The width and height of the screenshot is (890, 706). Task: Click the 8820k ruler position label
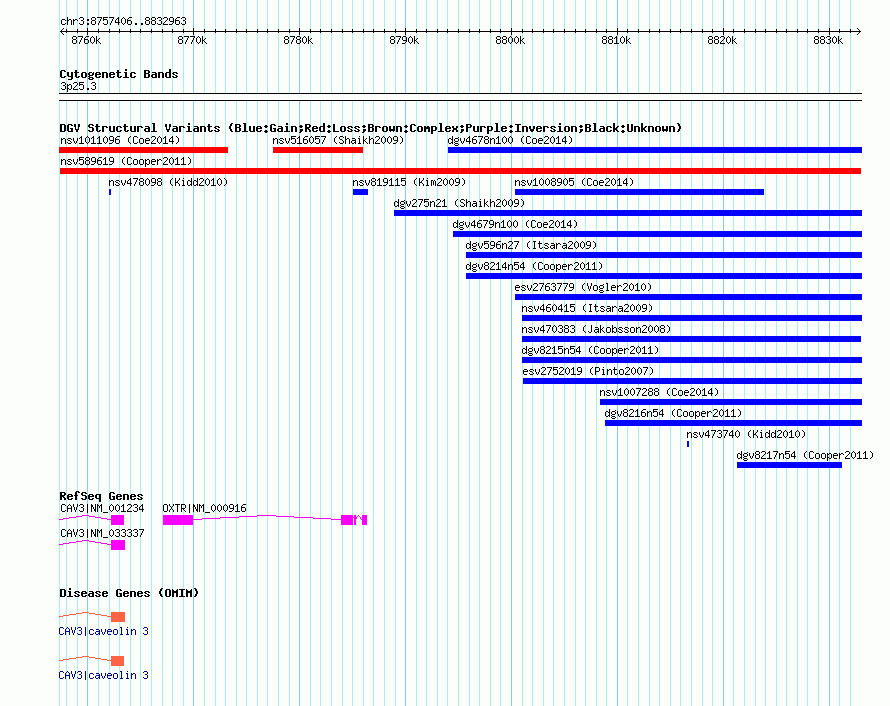[x=722, y=40]
